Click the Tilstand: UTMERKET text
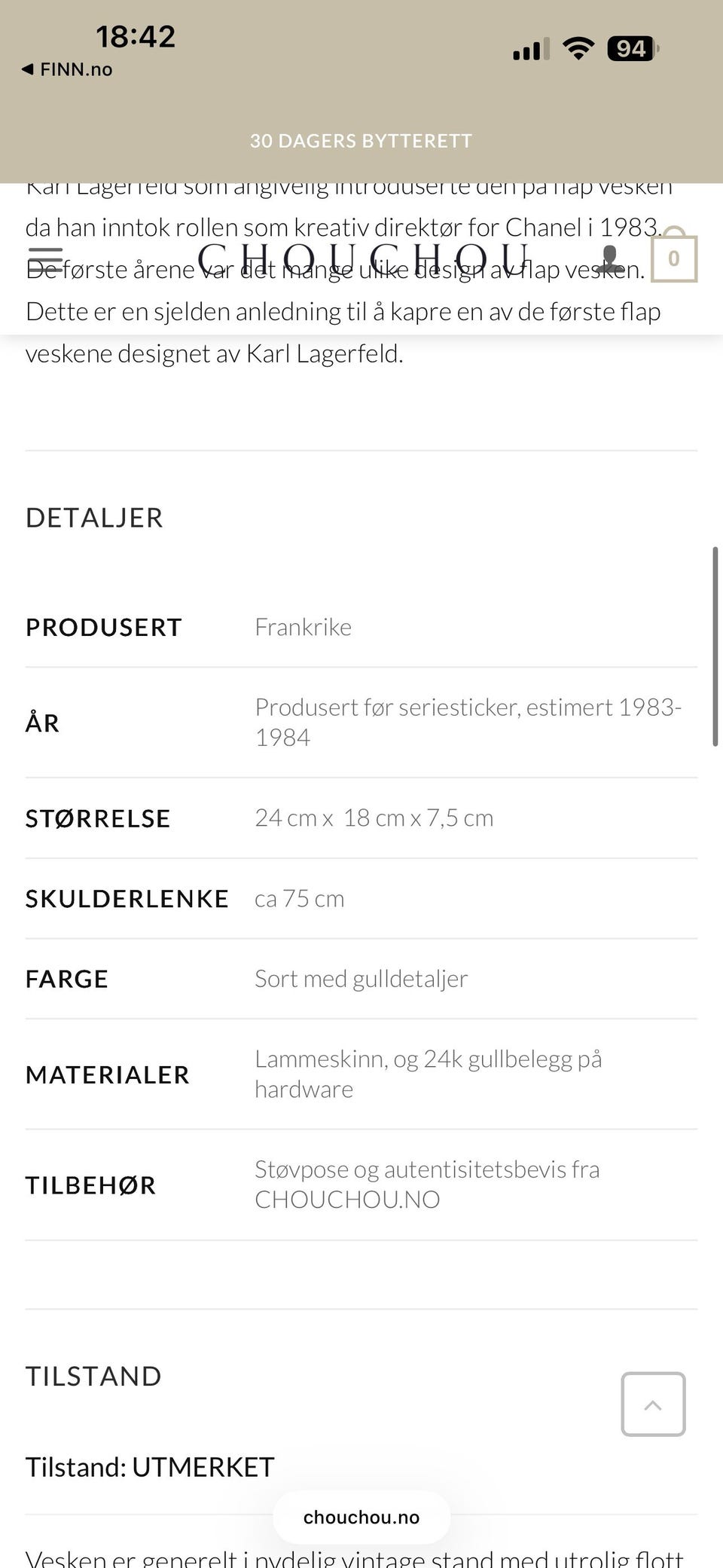Viewport: 723px width, 1568px height. click(149, 1466)
